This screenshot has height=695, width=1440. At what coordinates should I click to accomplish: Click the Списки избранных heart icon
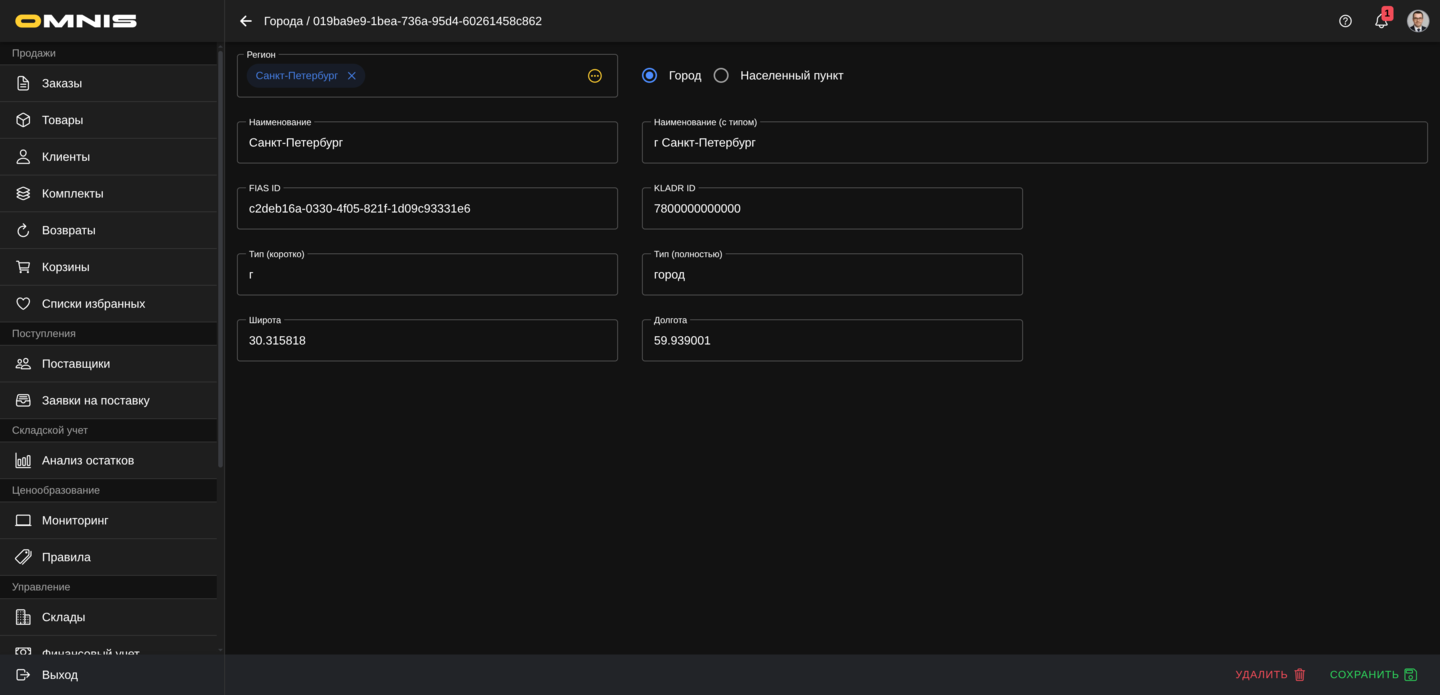[23, 304]
